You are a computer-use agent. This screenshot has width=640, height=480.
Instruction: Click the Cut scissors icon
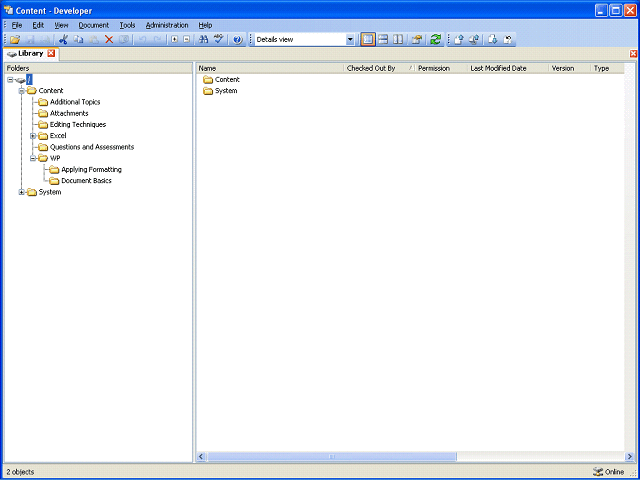(63, 40)
